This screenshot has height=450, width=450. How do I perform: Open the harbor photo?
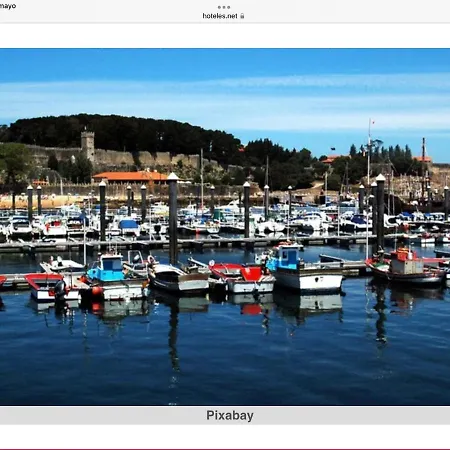225,227
